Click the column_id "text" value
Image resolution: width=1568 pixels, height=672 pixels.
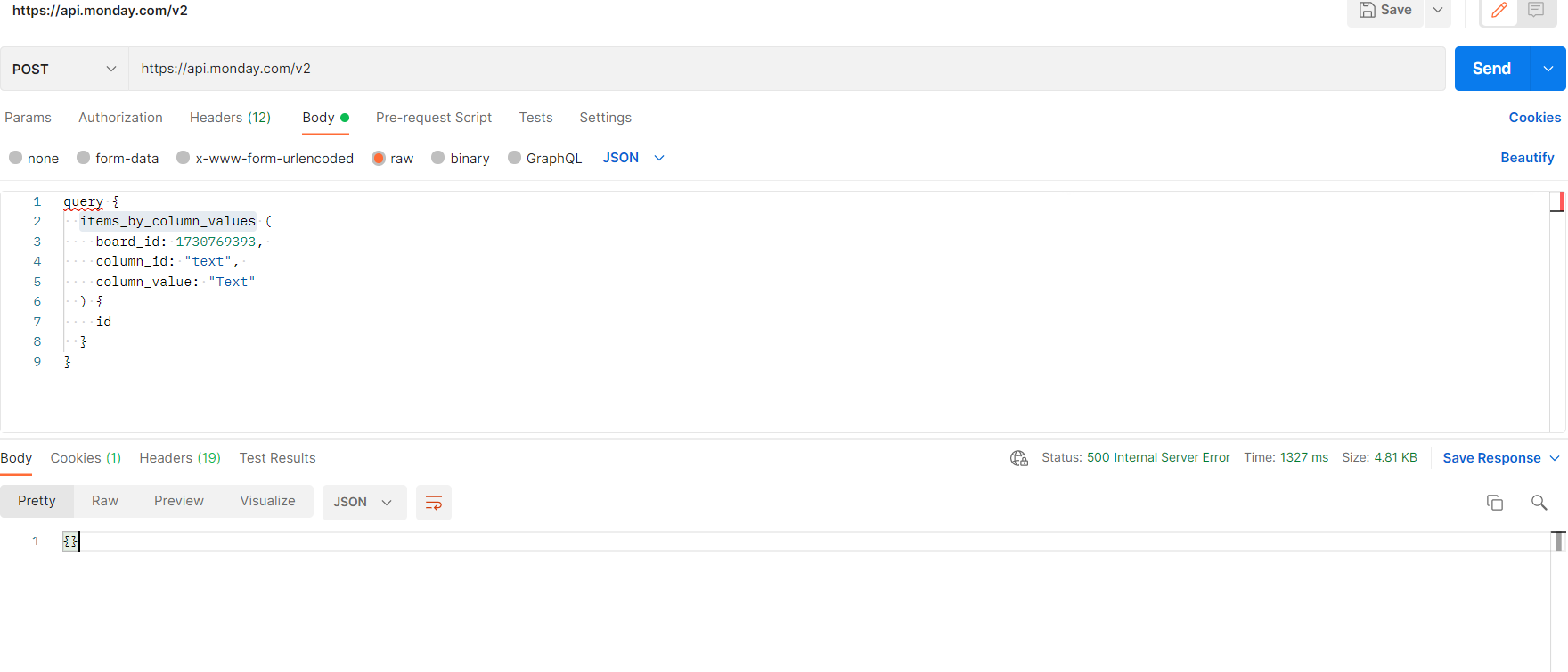[208, 261]
